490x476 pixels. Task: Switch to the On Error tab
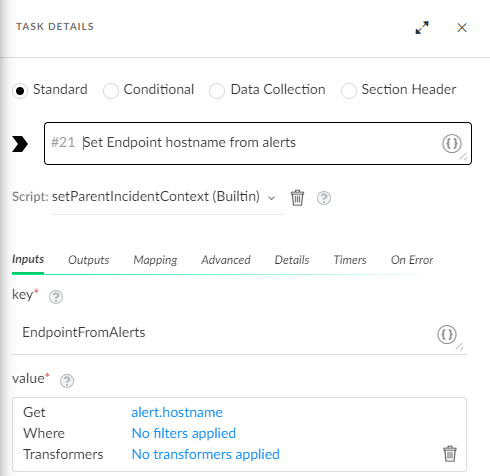point(412,260)
